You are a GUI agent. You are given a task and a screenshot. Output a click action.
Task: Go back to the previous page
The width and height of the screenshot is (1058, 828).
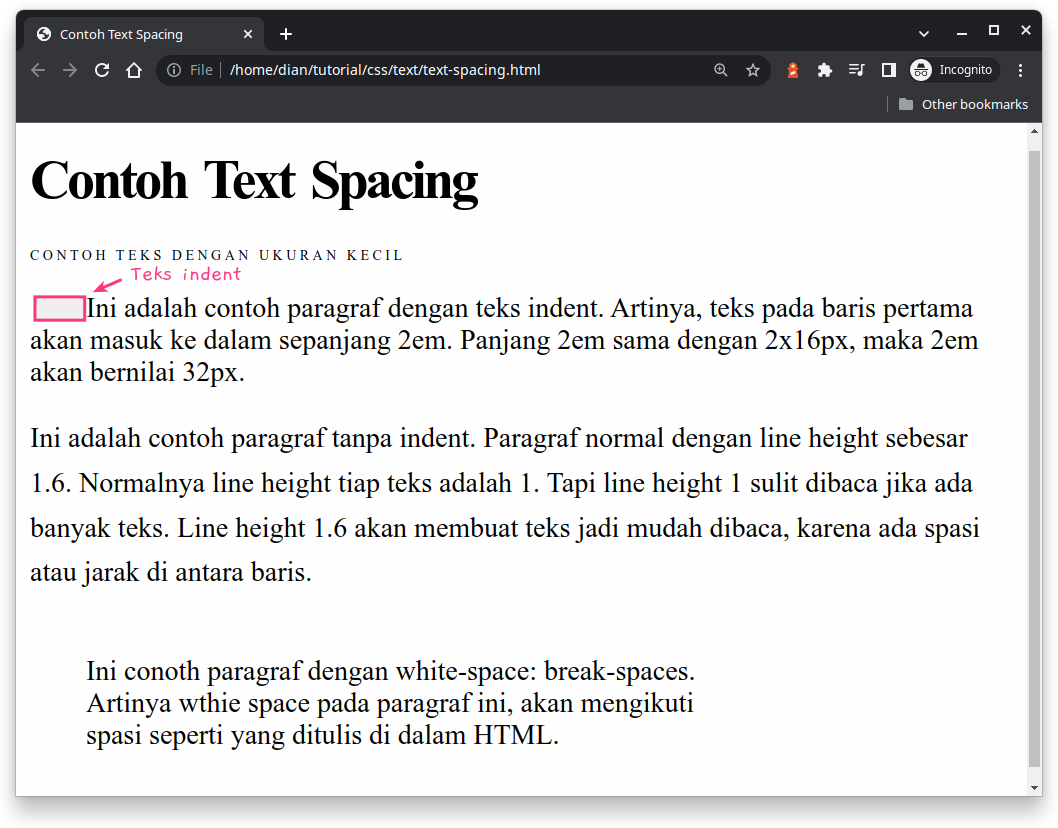point(37,70)
